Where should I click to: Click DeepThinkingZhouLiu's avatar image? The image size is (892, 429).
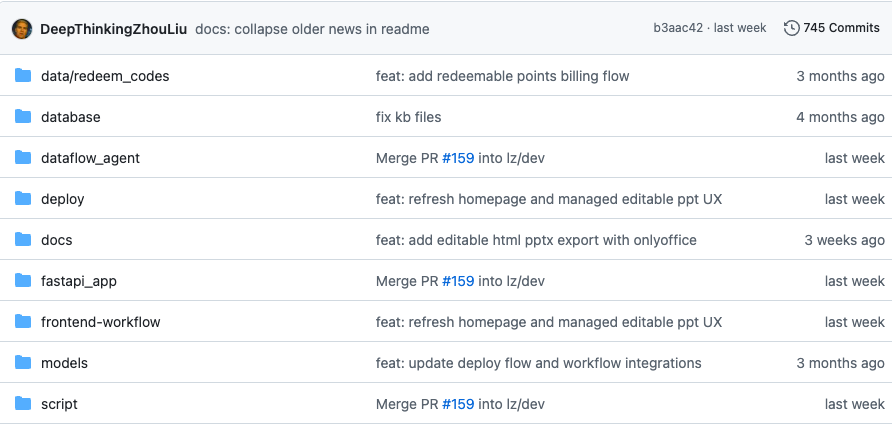[x=22, y=29]
